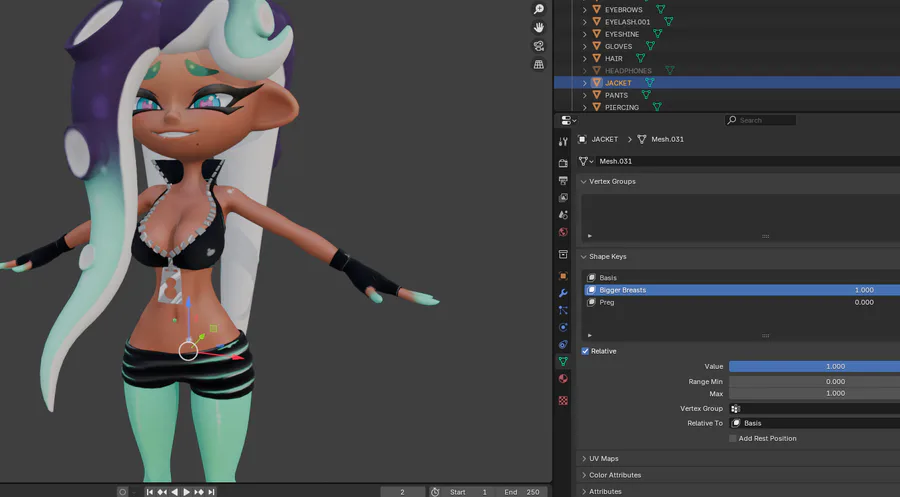Jump to previous keyframe
The height and width of the screenshot is (497, 900).
point(162,492)
